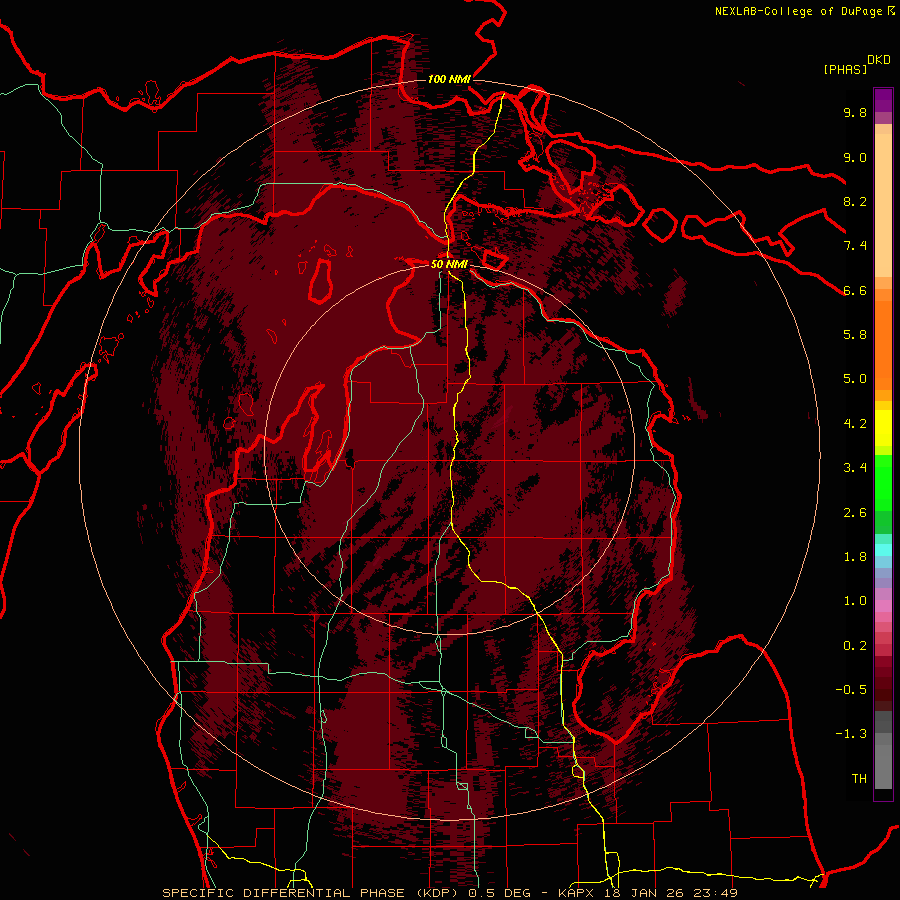Select the DKD legend title
The height and width of the screenshot is (900, 900).
(879, 59)
